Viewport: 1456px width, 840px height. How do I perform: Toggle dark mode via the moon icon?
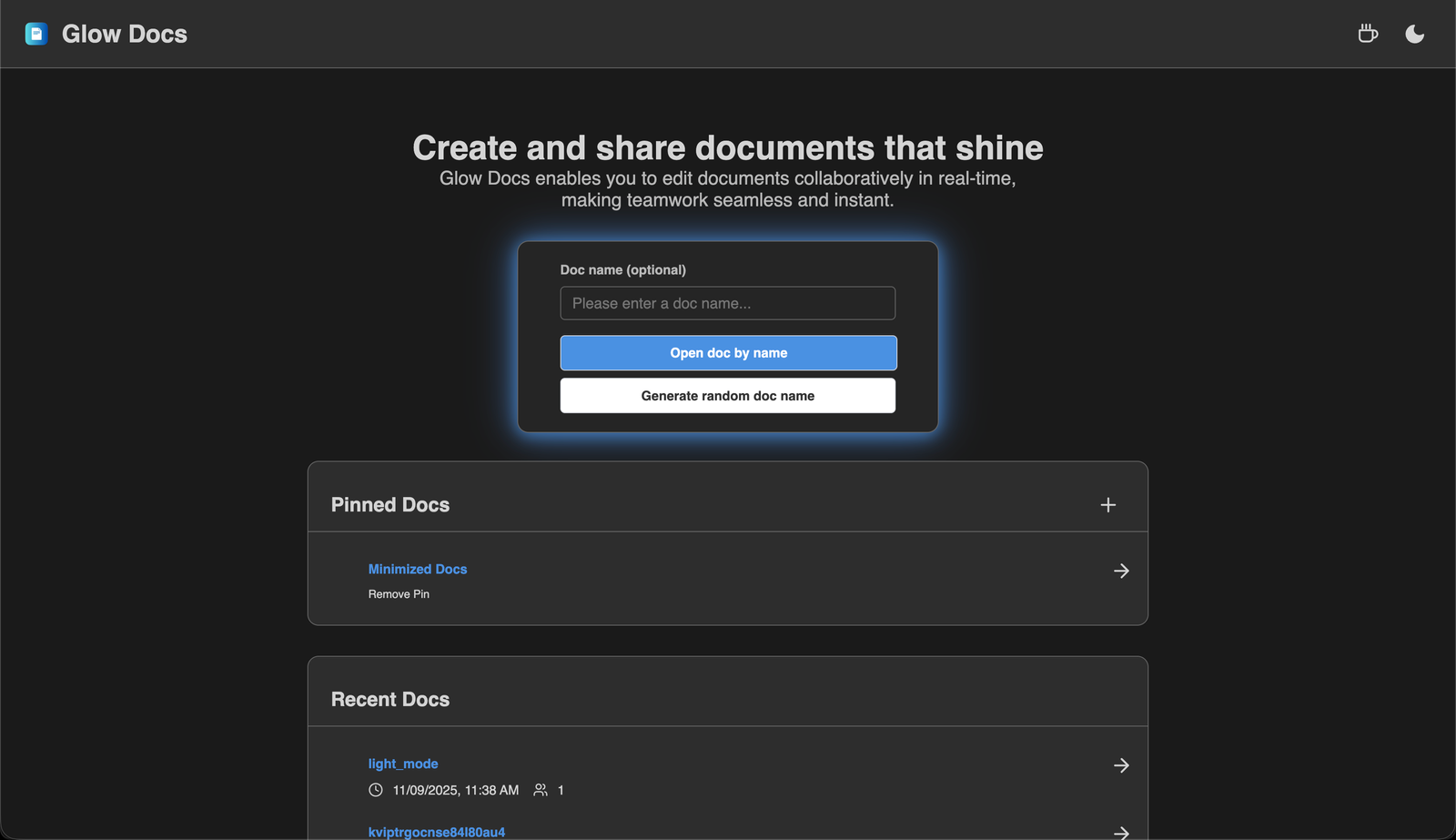pos(1415,34)
